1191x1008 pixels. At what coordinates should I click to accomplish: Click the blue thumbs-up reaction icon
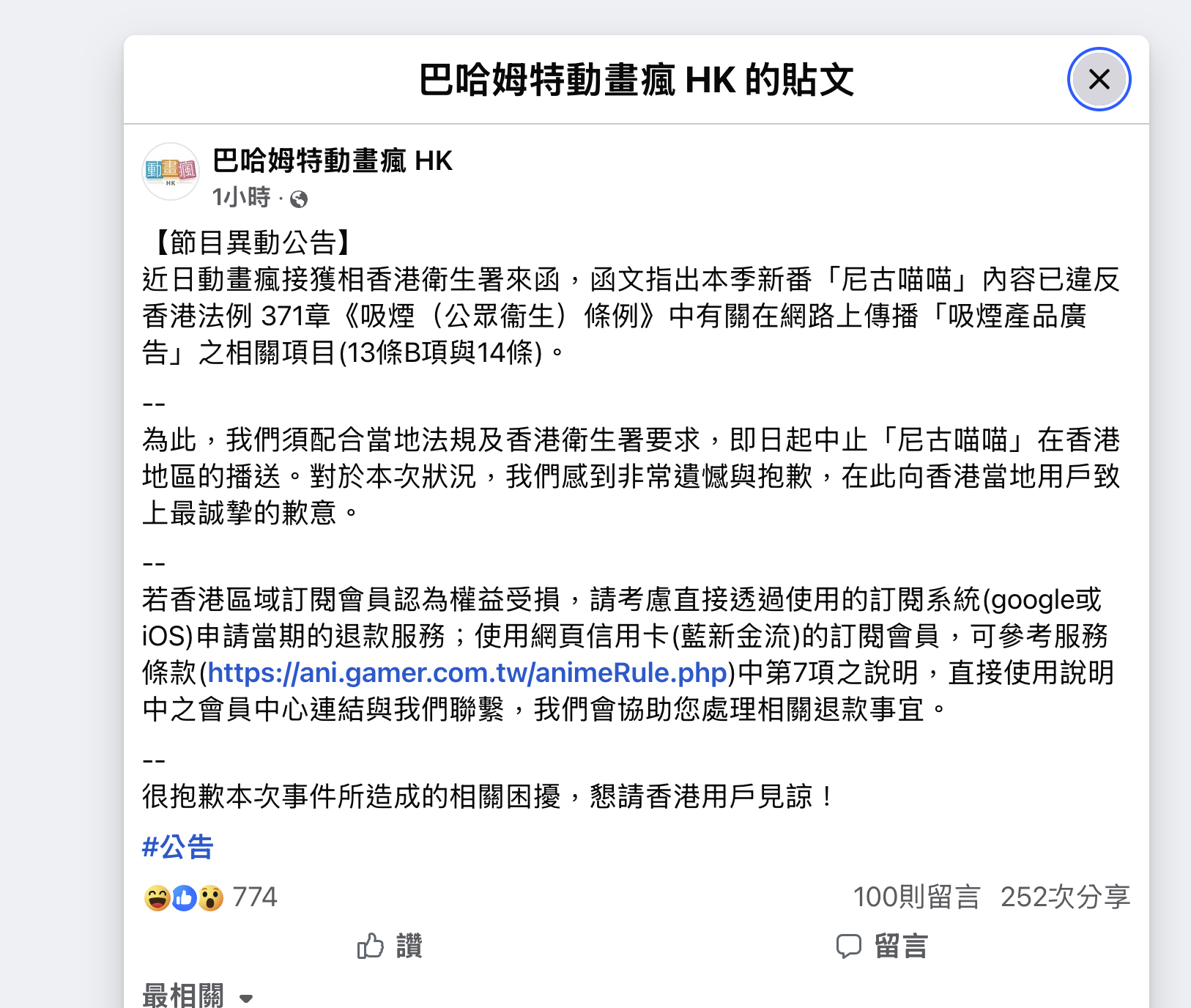tap(184, 898)
